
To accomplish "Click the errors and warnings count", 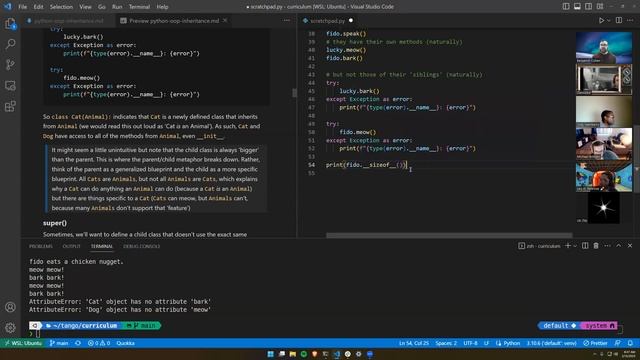I will pyautogui.click(x=99, y=343).
